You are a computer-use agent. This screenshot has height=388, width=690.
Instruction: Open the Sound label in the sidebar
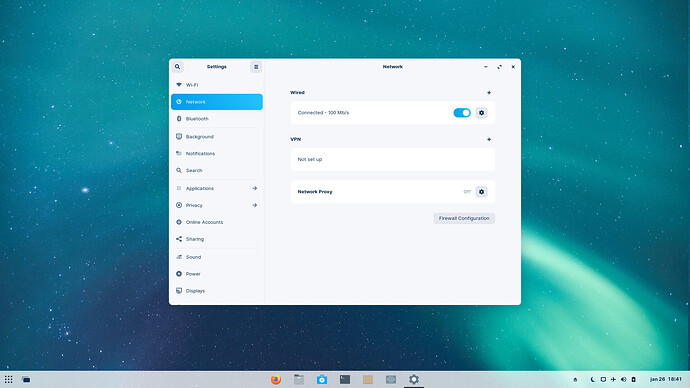click(x=193, y=257)
